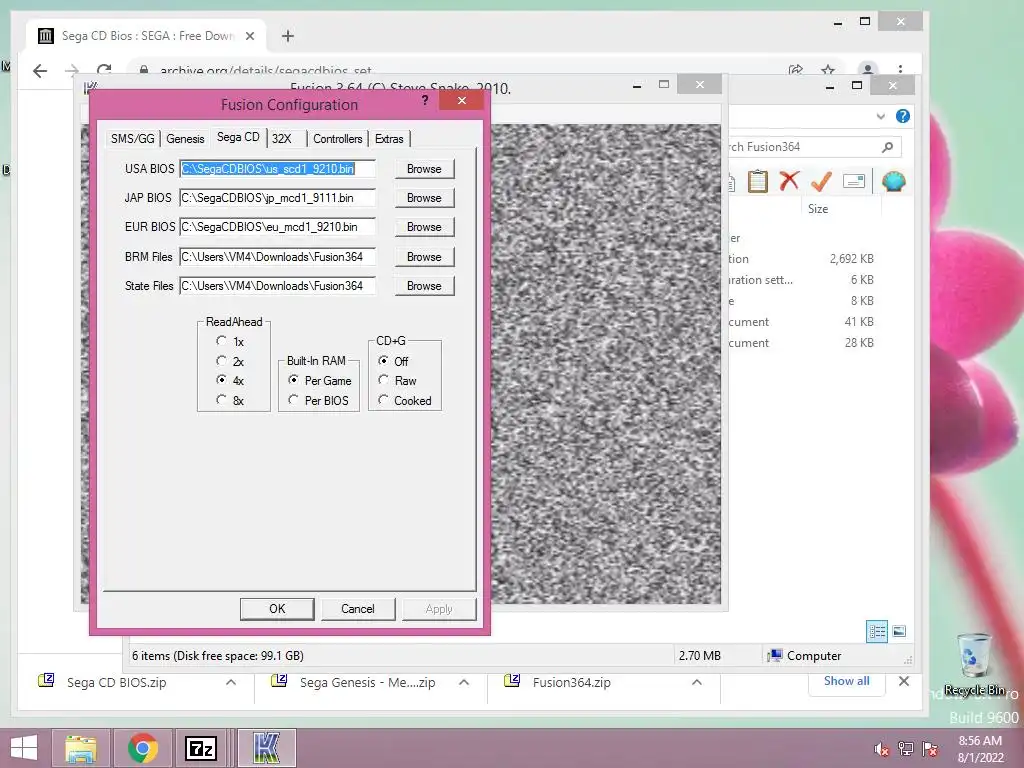The width and height of the screenshot is (1024, 768).
Task: Expand the Explorer ribbon chevron
Action: pos(880,116)
